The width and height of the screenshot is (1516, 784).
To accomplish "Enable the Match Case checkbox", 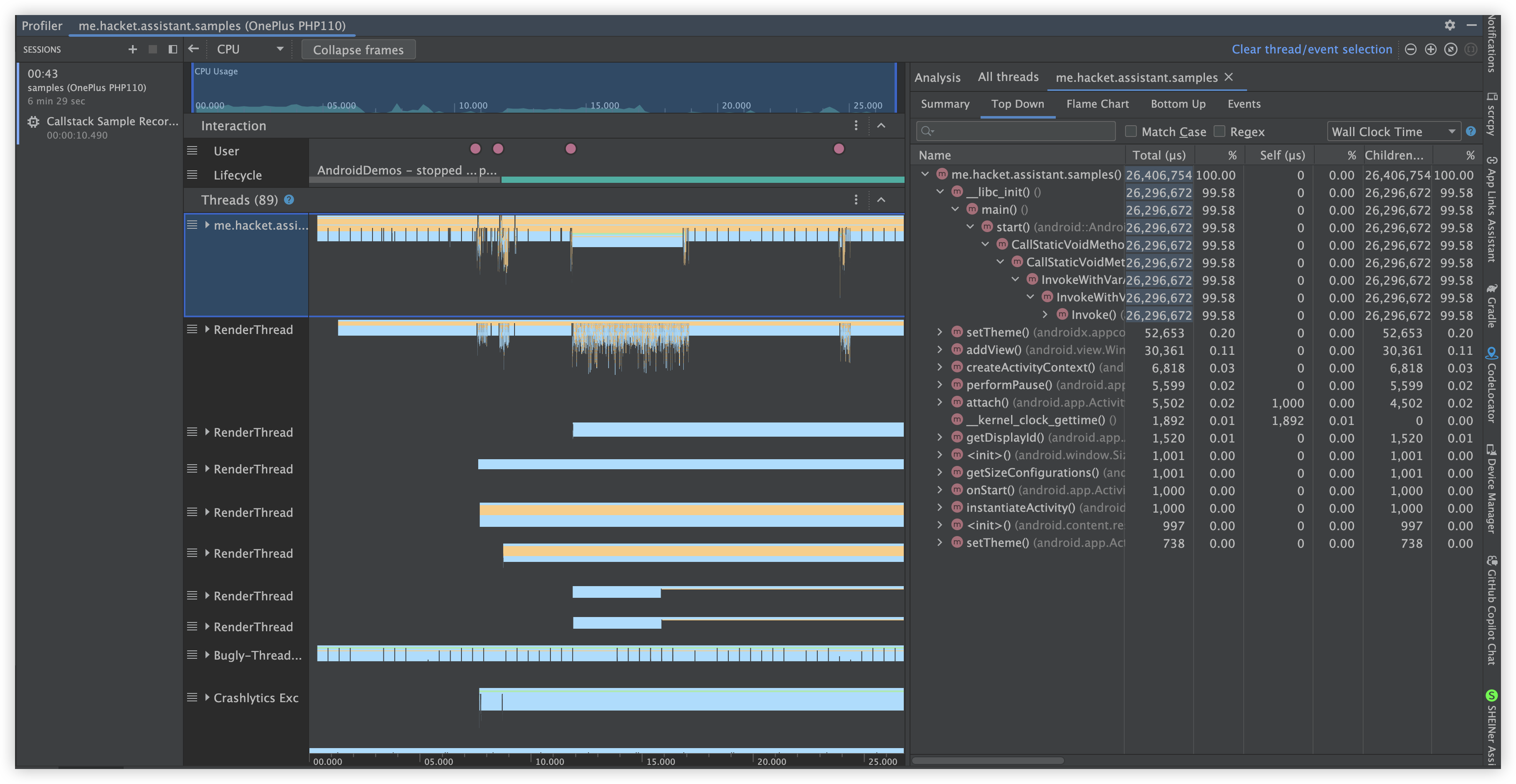I will [x=1131, y=132].
